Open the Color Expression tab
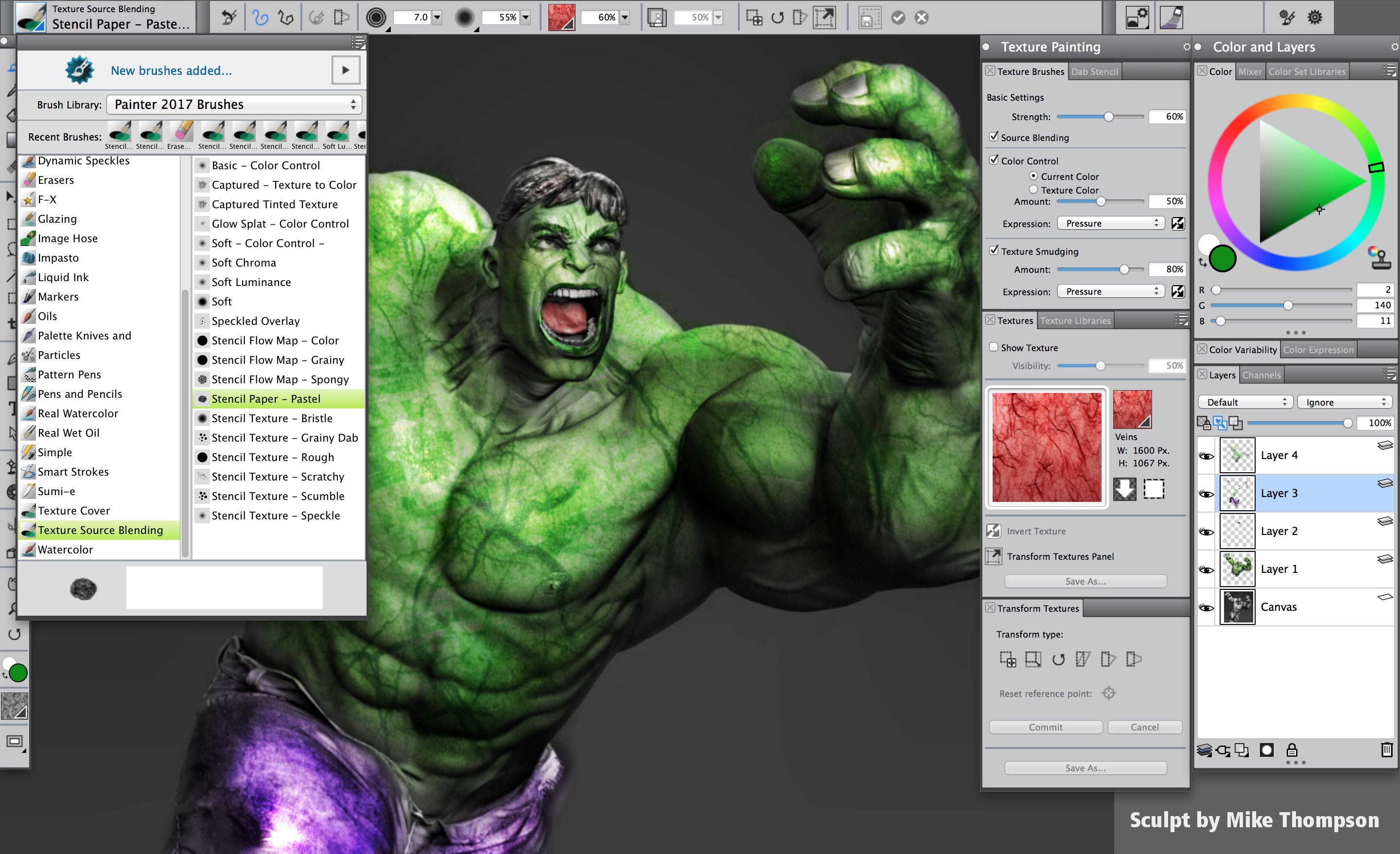This screenshot has width=1400, height=854. click(x=1320, y=349)
